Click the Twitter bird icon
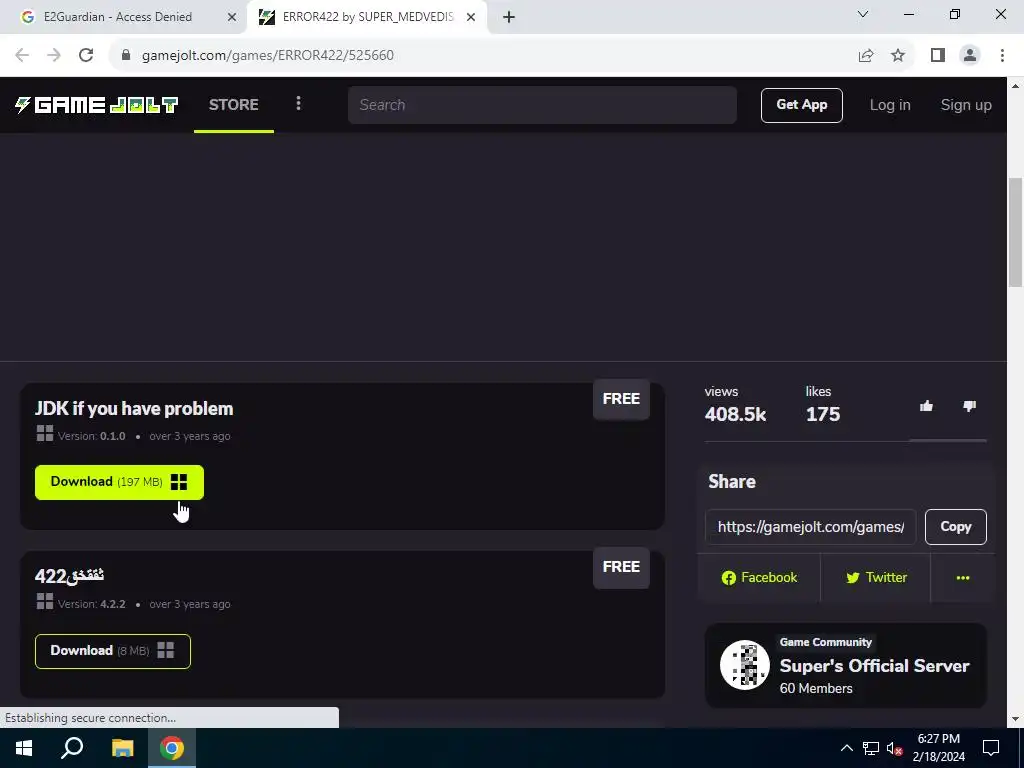Image resolution: width=1024 pixels, height=768 pixels. point(852,578)
